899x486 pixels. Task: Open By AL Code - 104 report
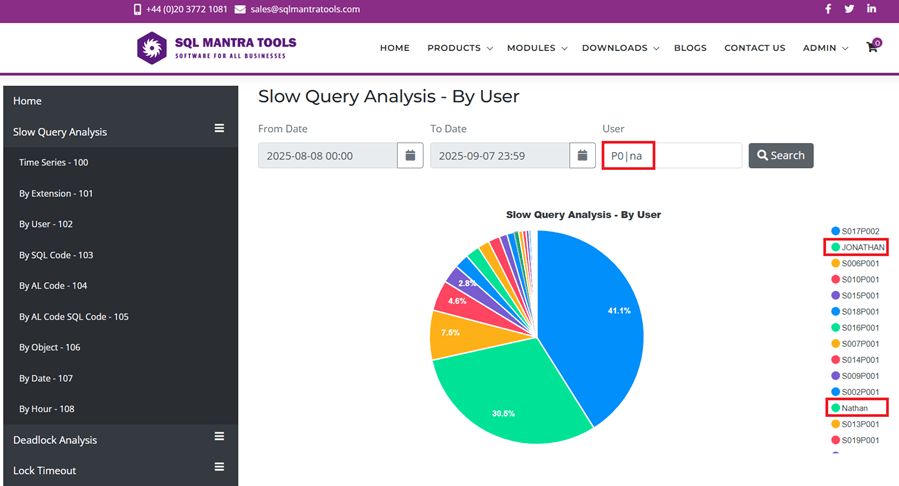53,286
